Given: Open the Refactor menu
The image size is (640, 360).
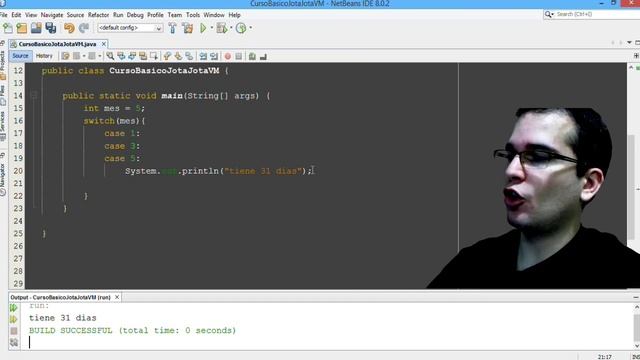Looking at the screenshot, I should point(98,15).
